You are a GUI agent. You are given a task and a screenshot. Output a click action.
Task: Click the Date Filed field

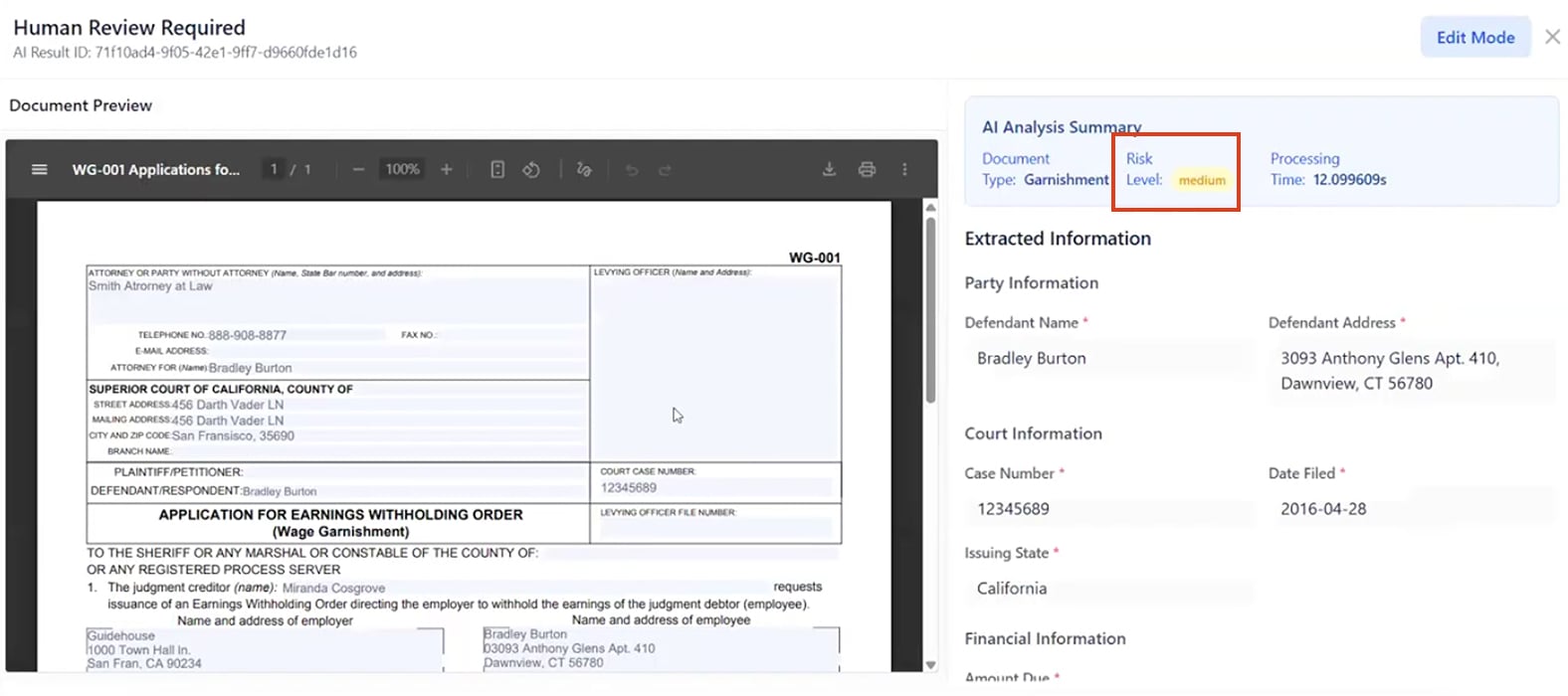tap(1410, 509)
